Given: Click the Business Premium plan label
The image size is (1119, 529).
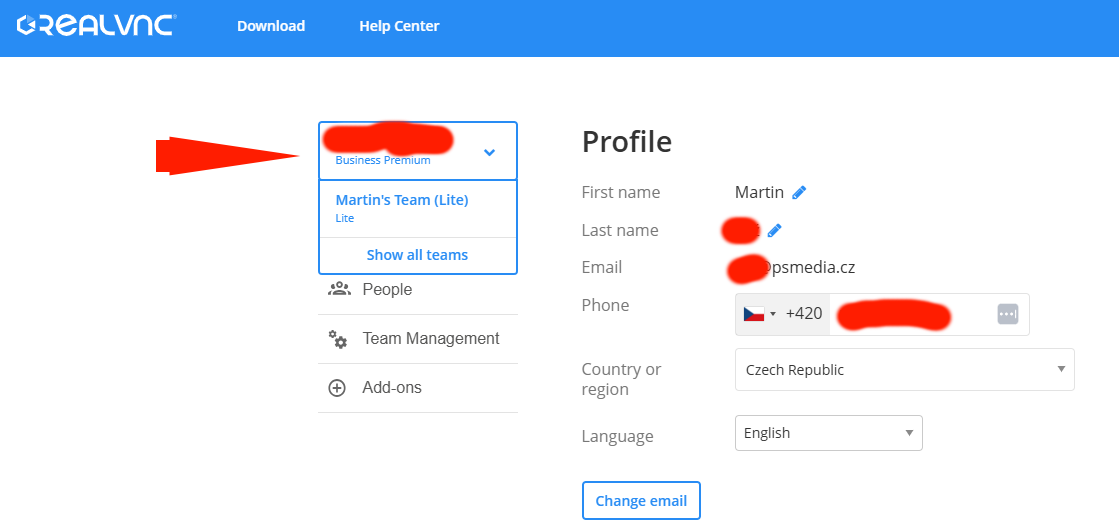Looking at the screenshot, I should point(383,160).
